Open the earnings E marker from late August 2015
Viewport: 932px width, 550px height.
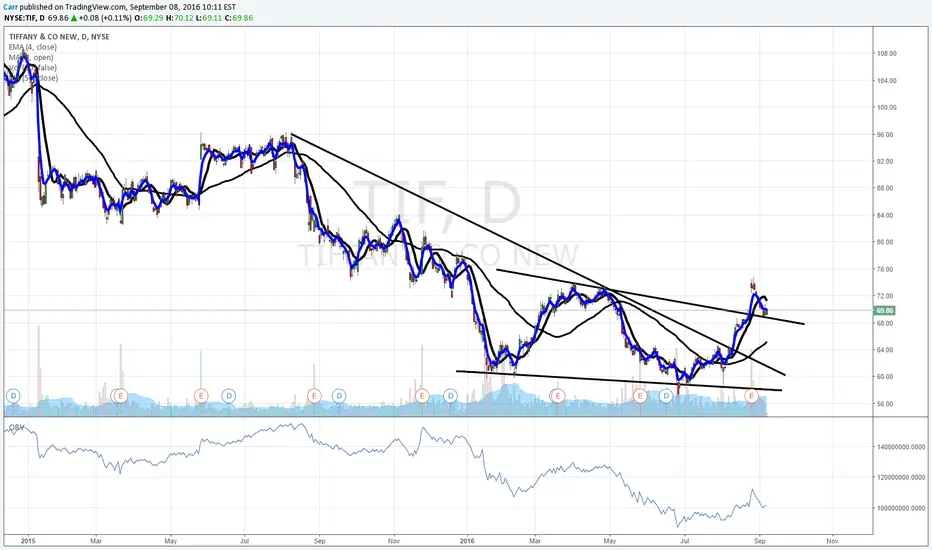(x=314, y=395)
